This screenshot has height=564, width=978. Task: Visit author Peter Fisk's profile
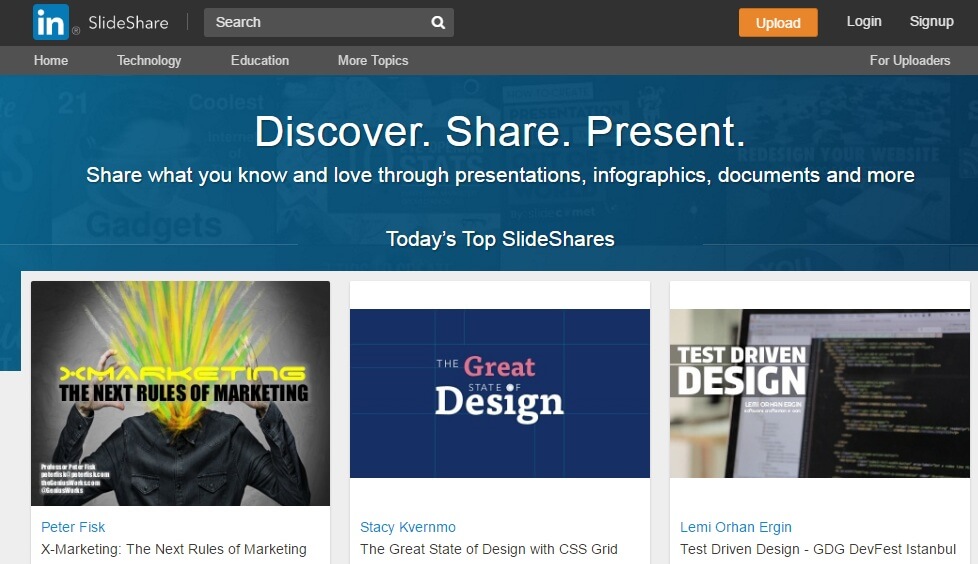pyautogui.click(x=73, y=527)
